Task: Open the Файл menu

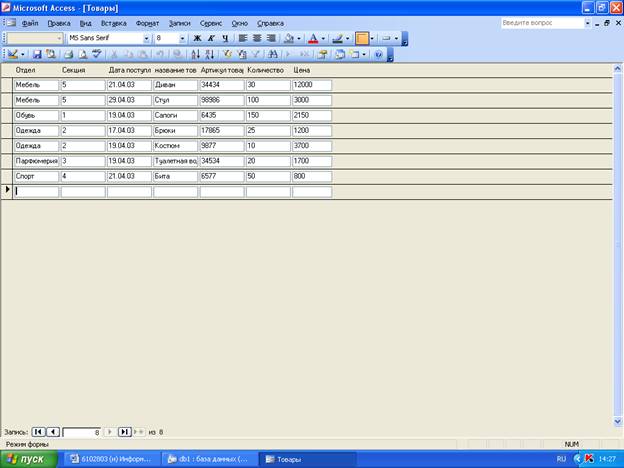Action: tap(30, 22)
